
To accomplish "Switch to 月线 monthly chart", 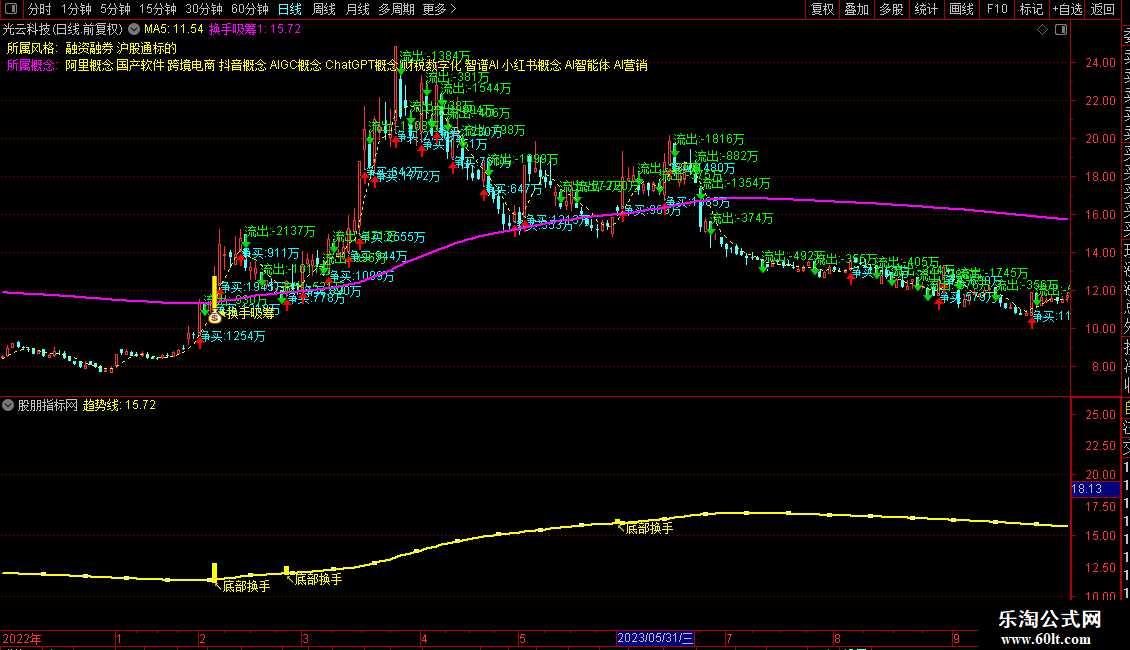I will pyautogui.click(x=357, y=9).
